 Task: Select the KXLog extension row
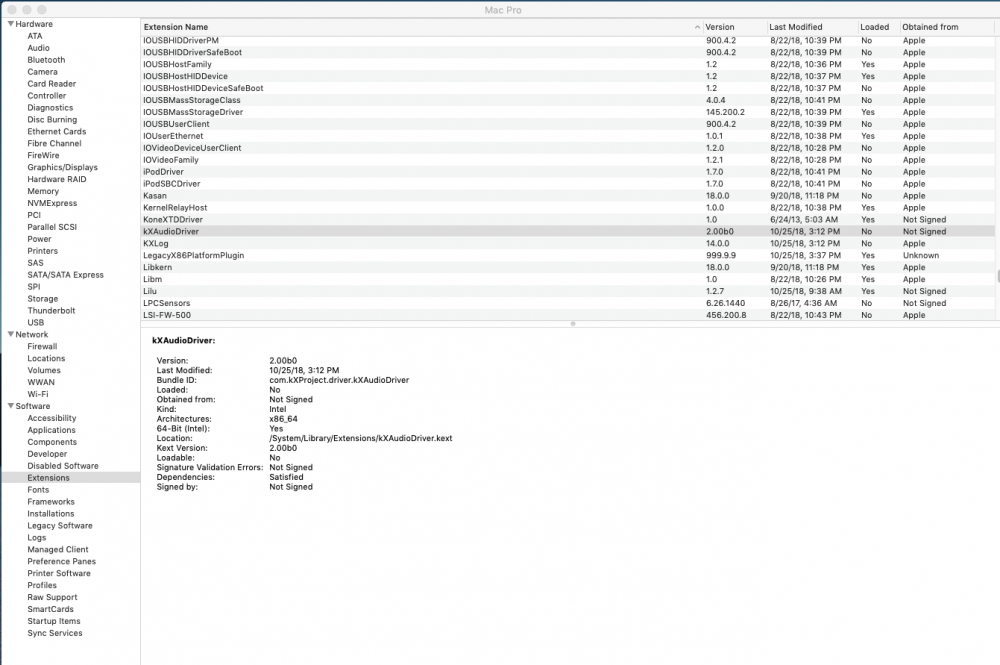(x=568, y=244)
